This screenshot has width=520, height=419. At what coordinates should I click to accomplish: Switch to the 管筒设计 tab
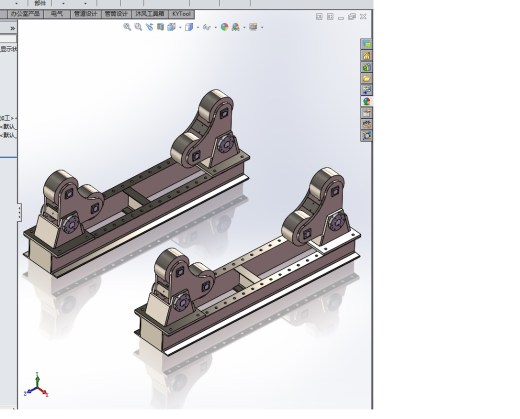tap(116, 14)
